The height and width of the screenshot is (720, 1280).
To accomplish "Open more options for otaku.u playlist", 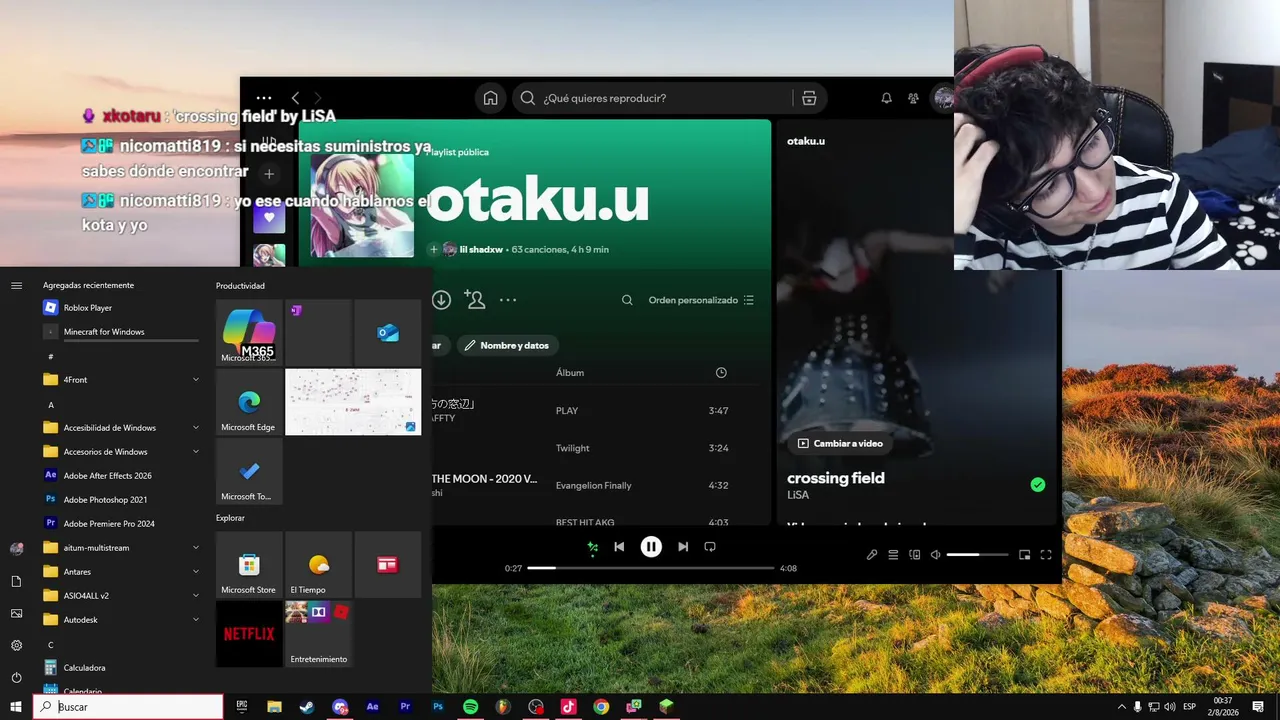I will click(x=508, y=300).
